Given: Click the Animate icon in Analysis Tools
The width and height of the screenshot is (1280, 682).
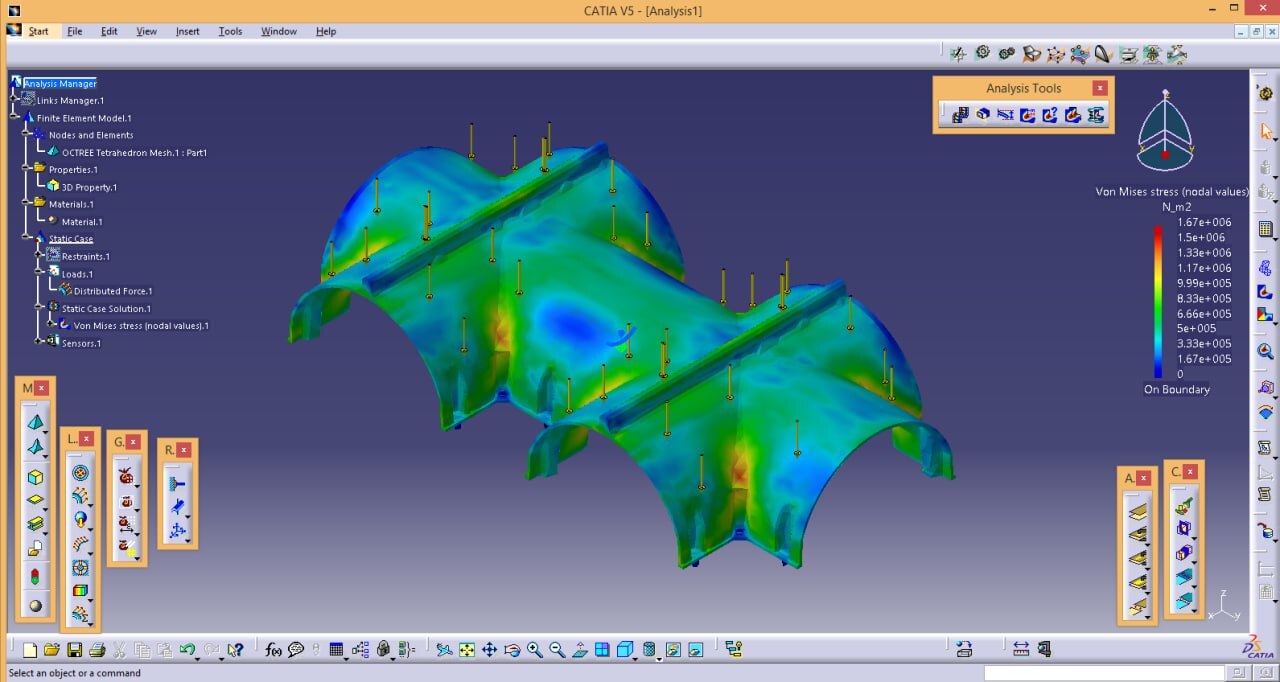Looking at the screenshot, I should (x=960, y=115).
